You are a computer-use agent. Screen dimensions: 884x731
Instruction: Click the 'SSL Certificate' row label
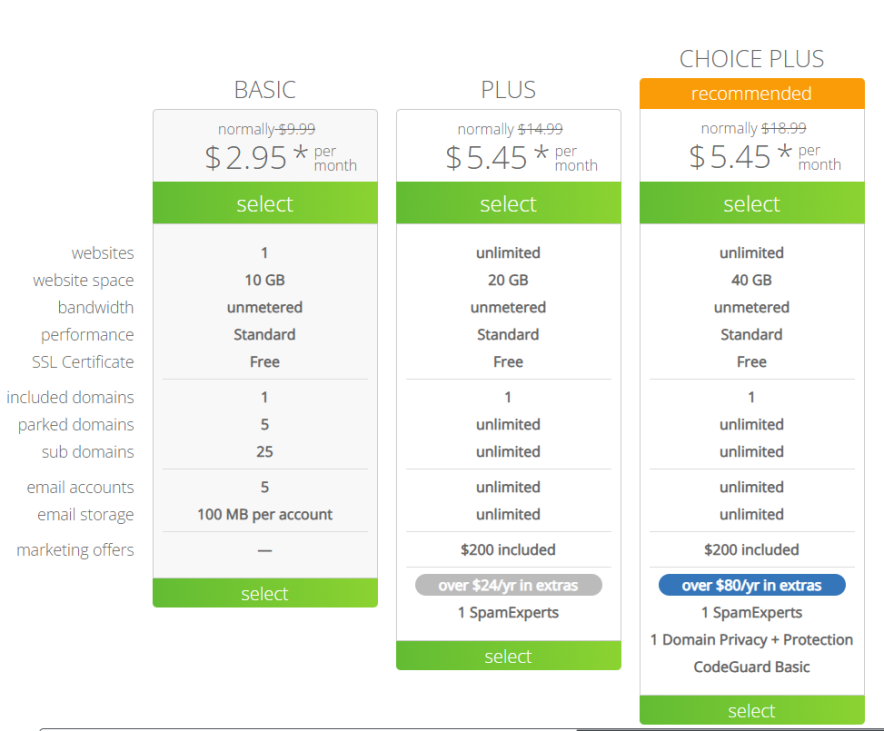click(83, 362)
